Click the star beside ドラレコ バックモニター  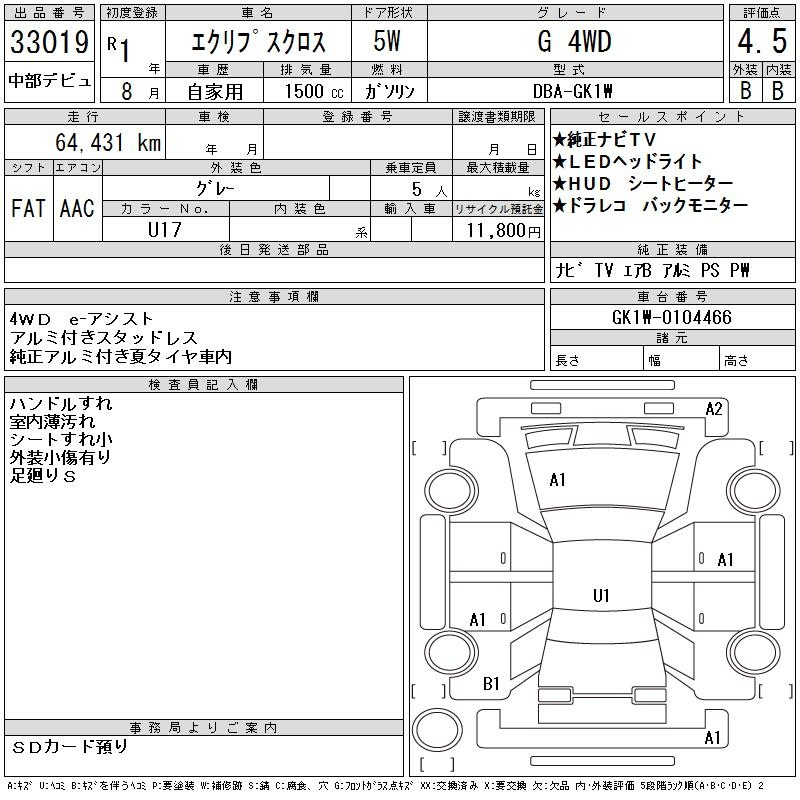tap(559, 205)
